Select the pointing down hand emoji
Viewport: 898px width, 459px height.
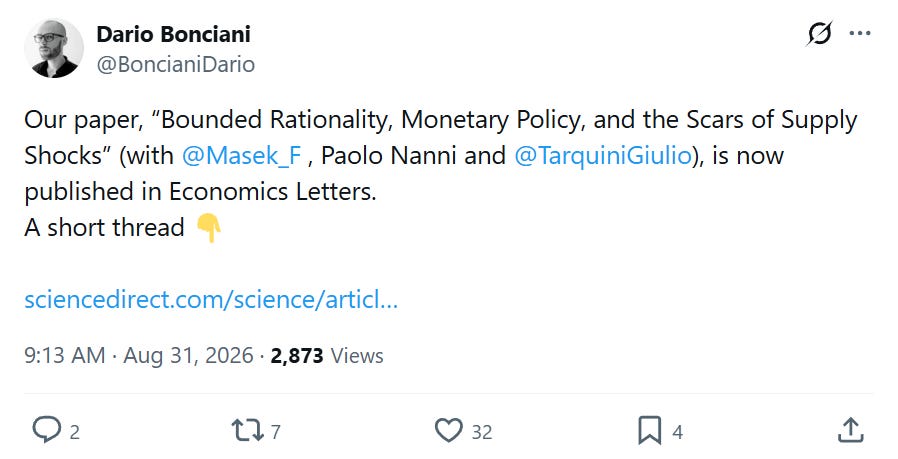pos(209,228)
